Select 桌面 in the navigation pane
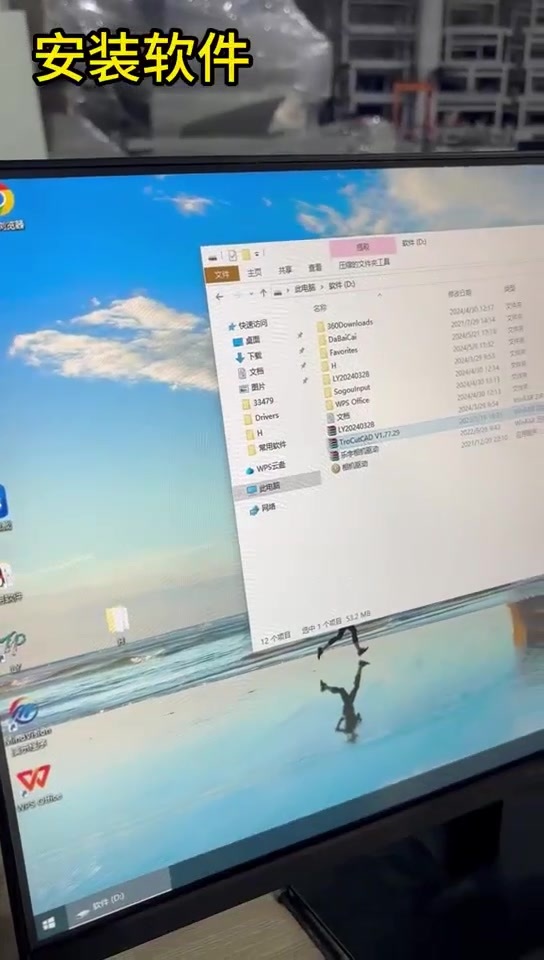Image resolution: width=544 pixels, height=960 pixels. [x=247, y=340]
